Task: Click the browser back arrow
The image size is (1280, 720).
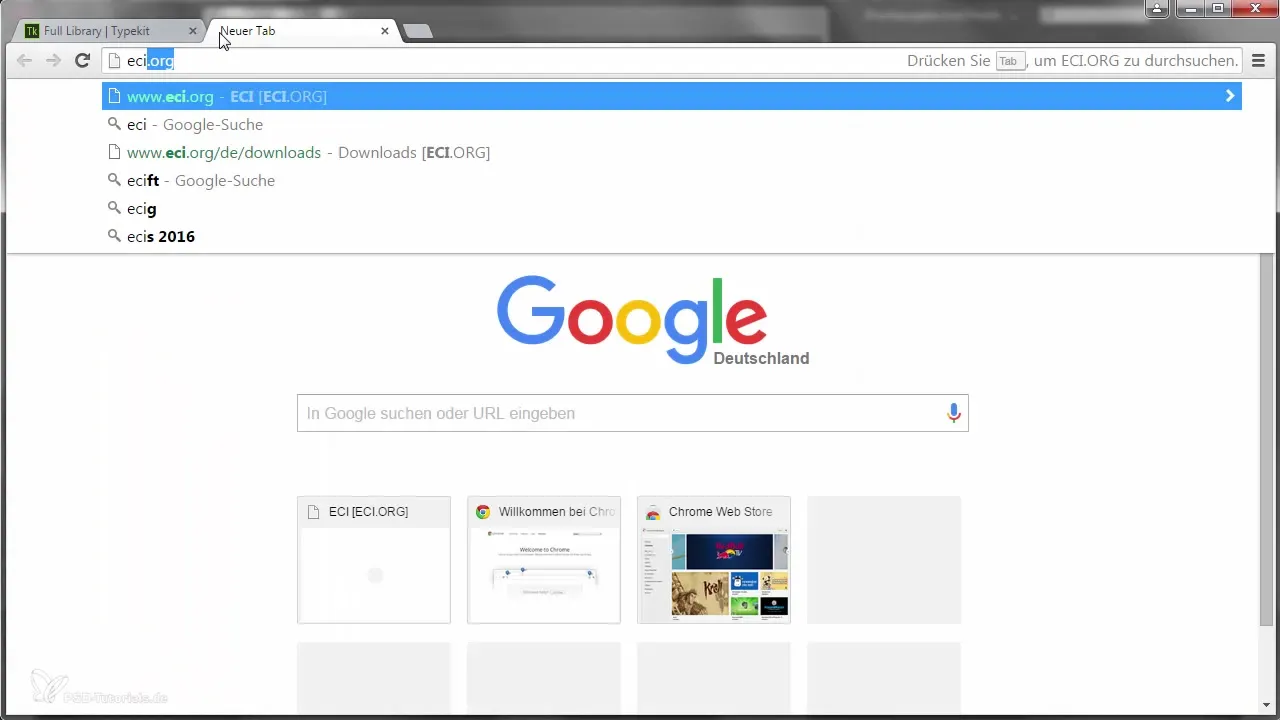Action: (x=24, y=61)
